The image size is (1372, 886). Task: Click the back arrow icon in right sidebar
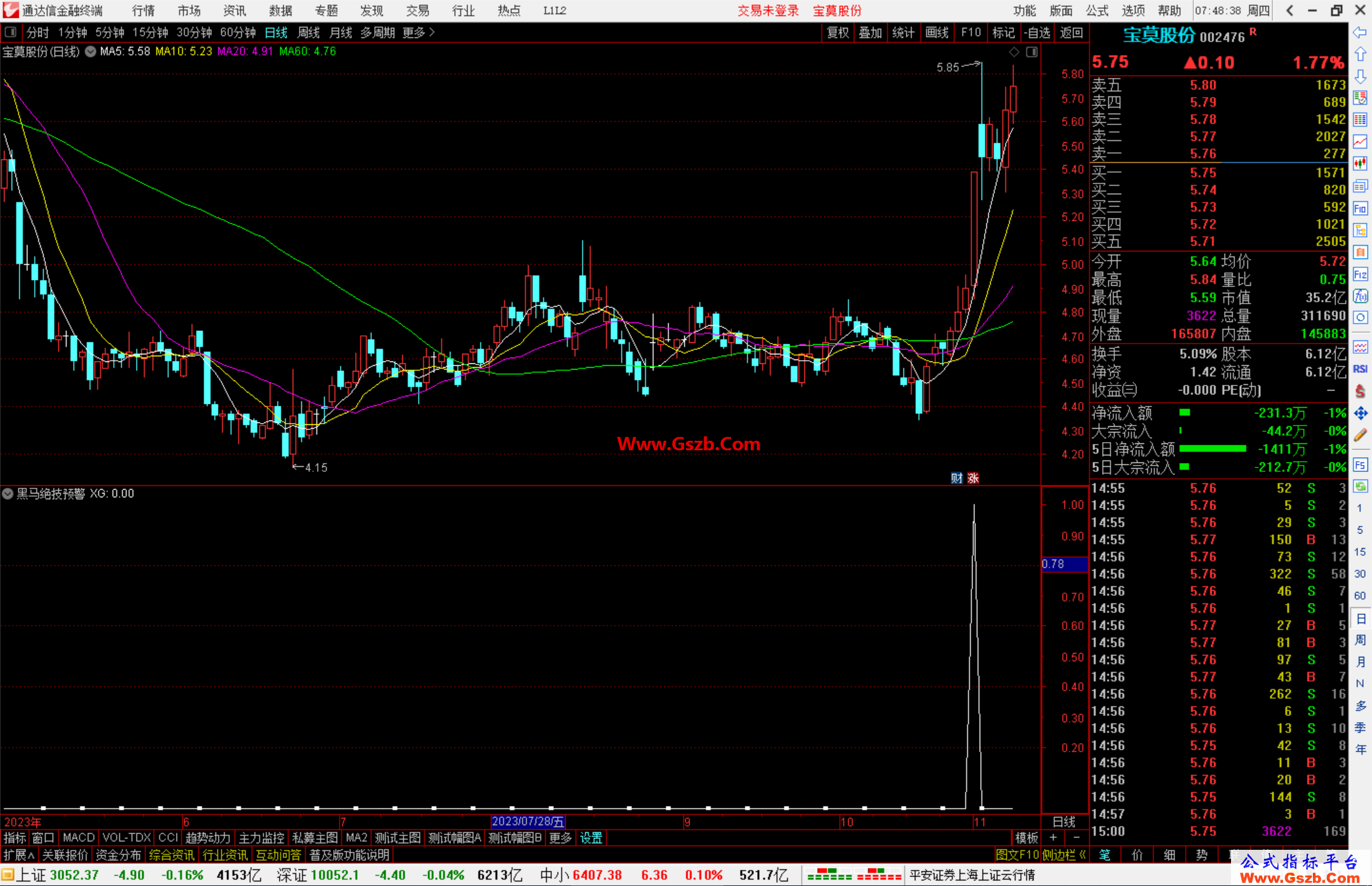pyautogui.click(x=1360, y=32)
